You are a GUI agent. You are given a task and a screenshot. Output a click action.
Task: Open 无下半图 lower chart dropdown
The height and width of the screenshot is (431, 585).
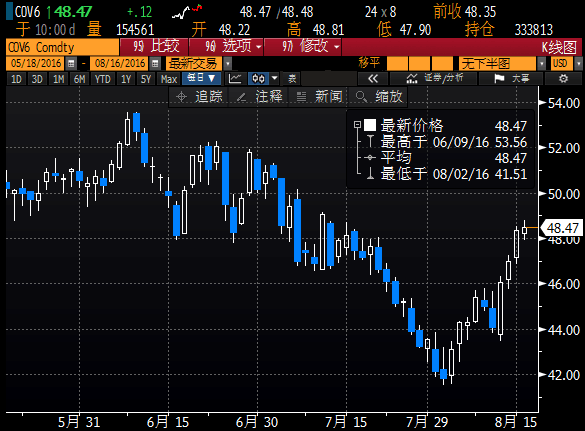542,63
